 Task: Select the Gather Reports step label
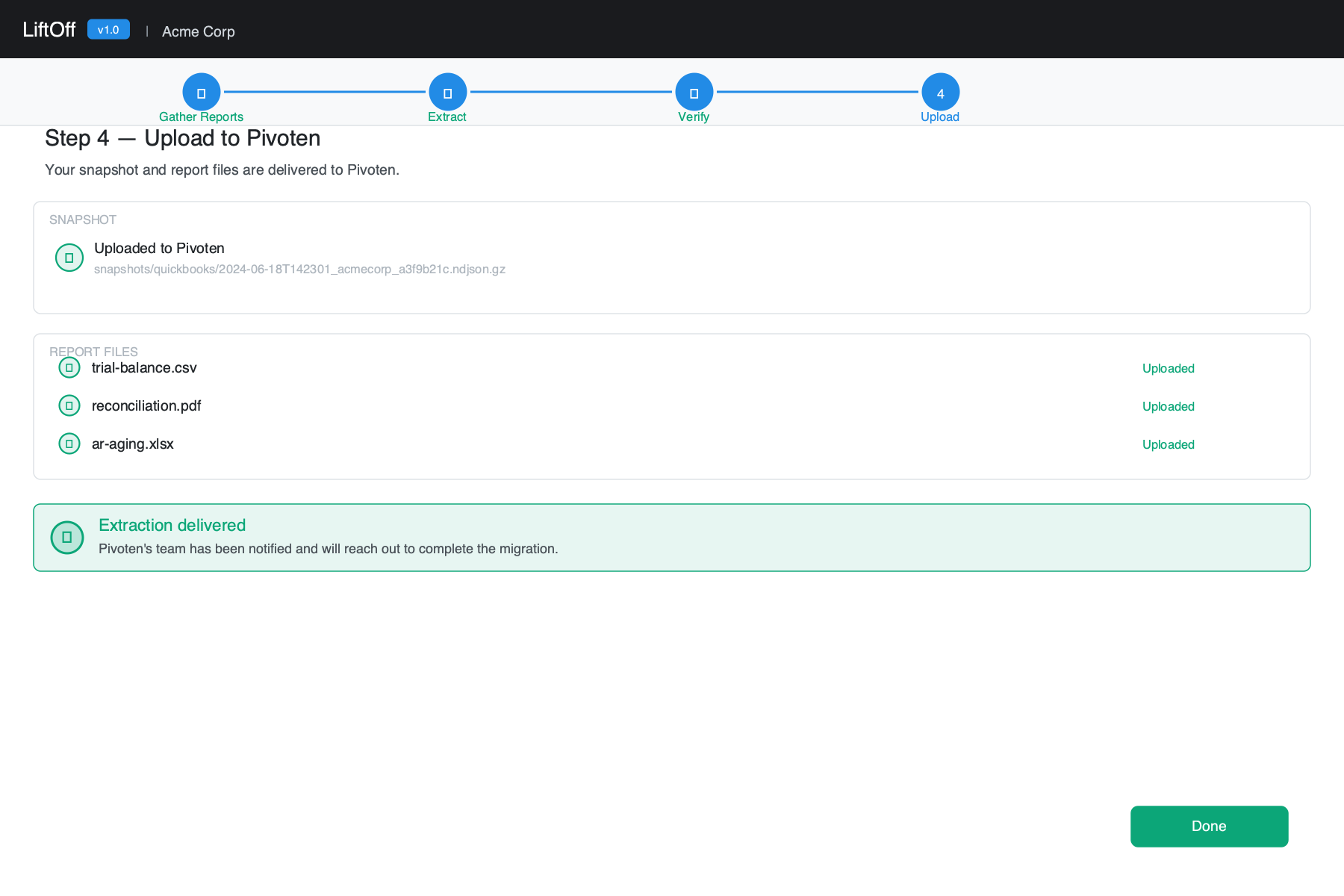[x=201, y=116]
